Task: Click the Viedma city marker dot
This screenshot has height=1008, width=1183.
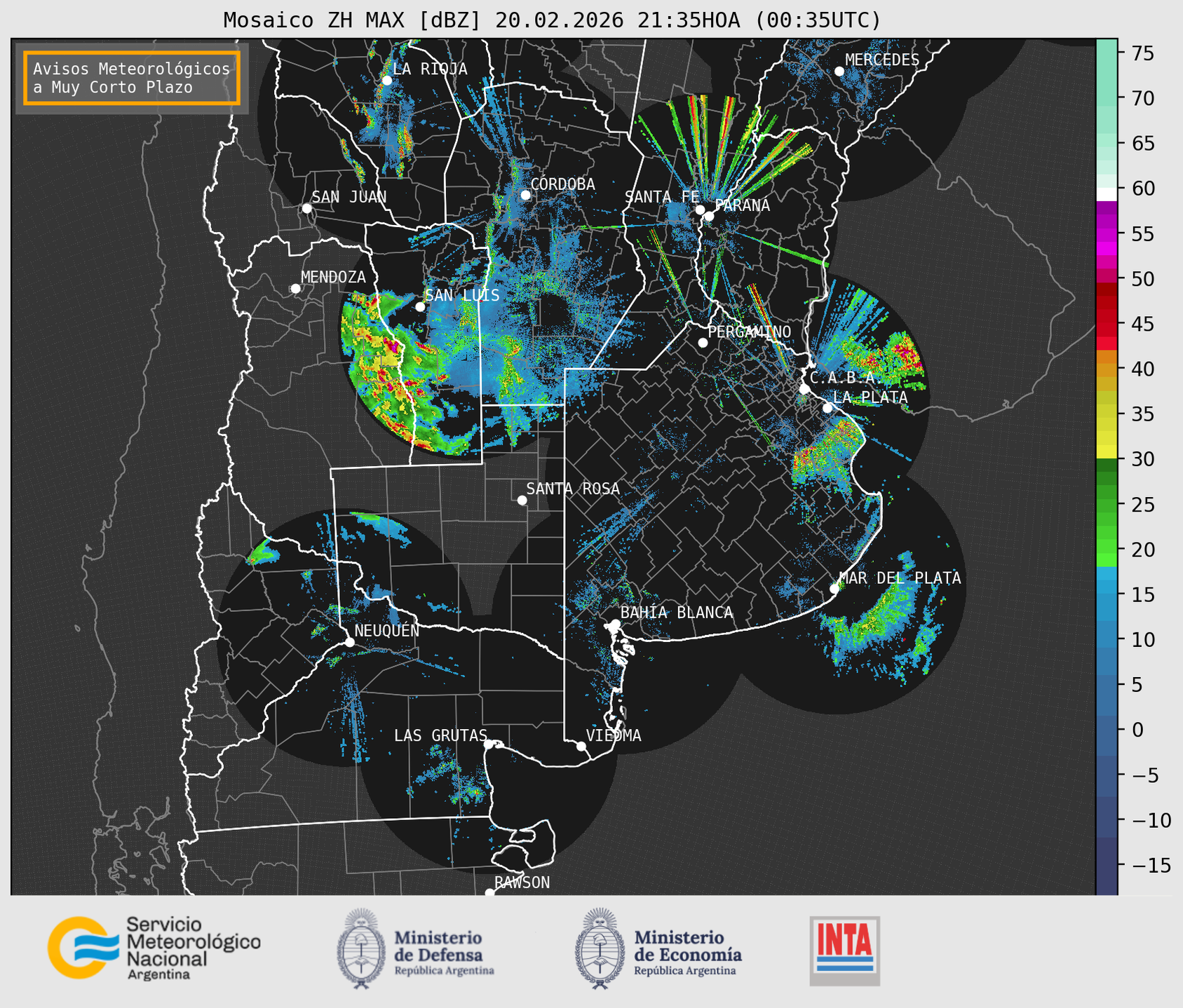Action: click(x=581, y=746)
